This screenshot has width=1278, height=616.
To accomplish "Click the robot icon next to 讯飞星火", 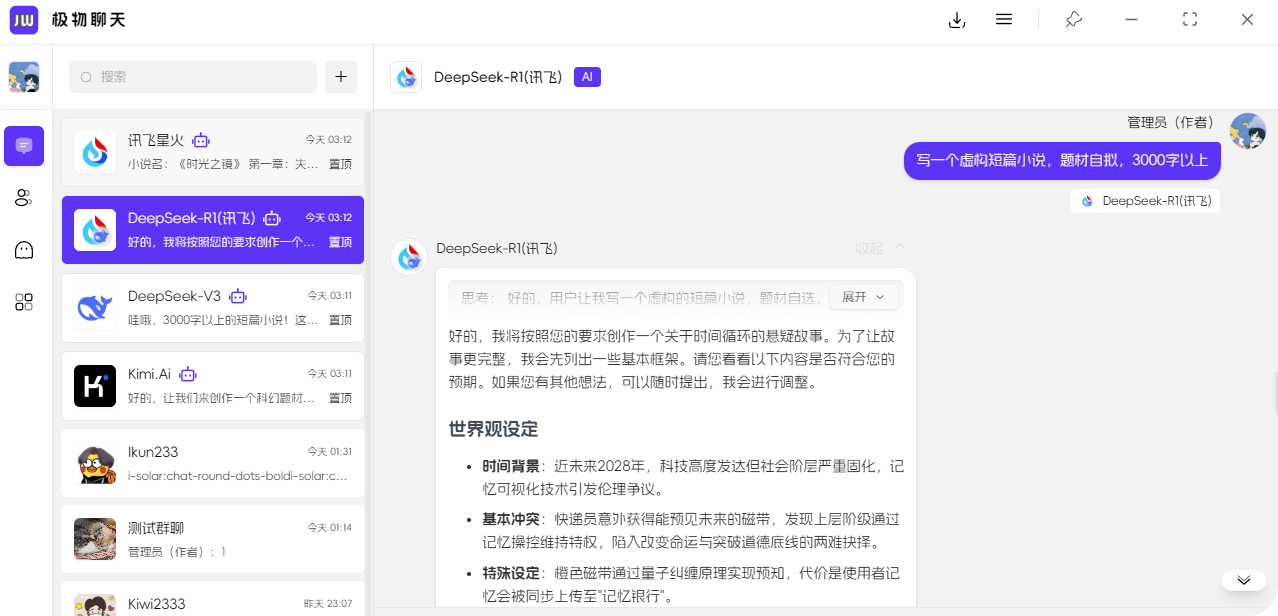I will tap(201, 141).
